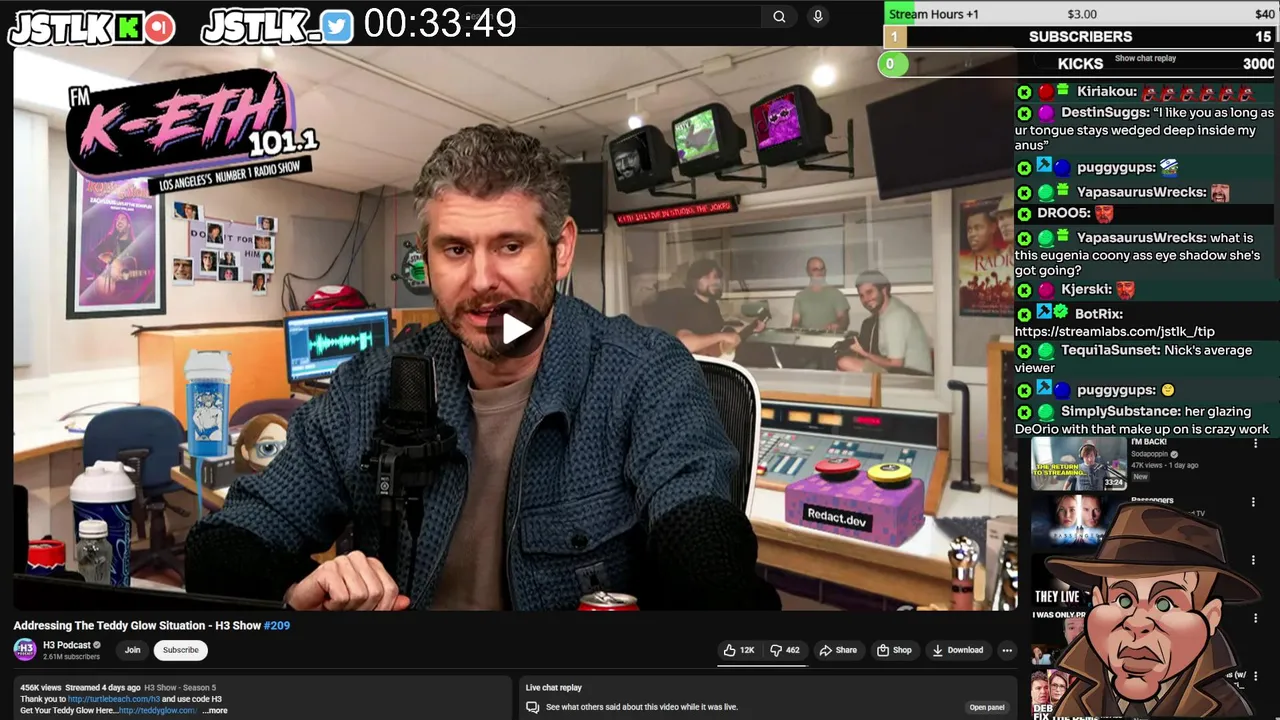Open the streamlabs.com/jstlk_/tip link
The width and height of the screenshot is (1280, 720).
1115,332
